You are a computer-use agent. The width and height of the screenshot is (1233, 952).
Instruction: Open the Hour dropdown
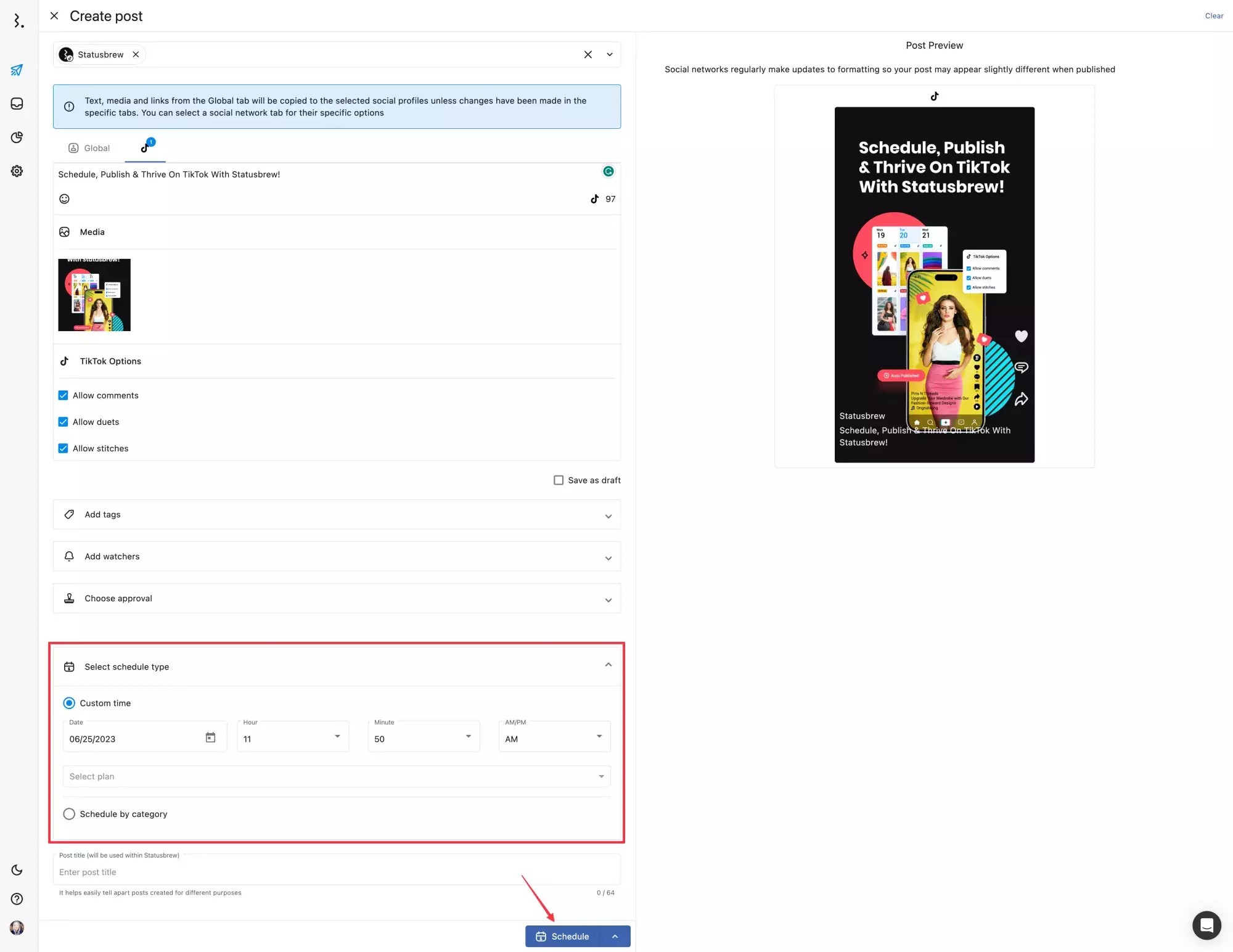293,737
